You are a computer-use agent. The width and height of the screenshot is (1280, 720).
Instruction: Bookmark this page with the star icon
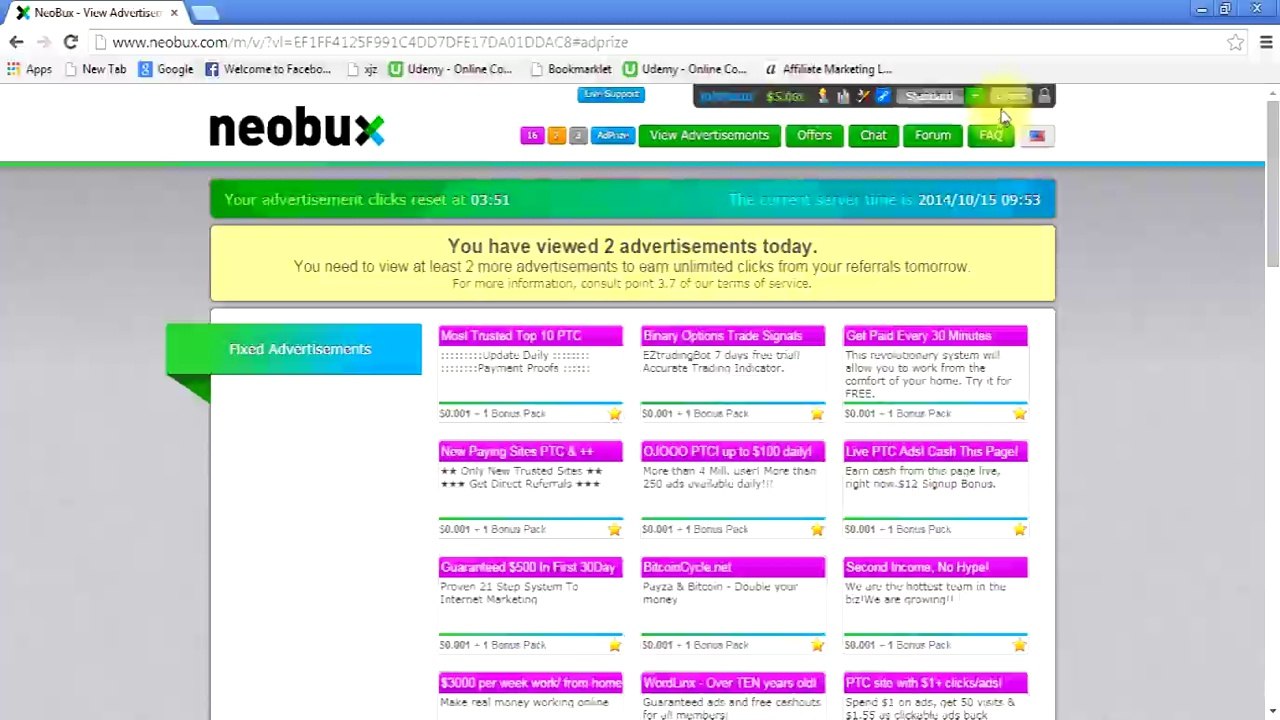[1236, 42]
